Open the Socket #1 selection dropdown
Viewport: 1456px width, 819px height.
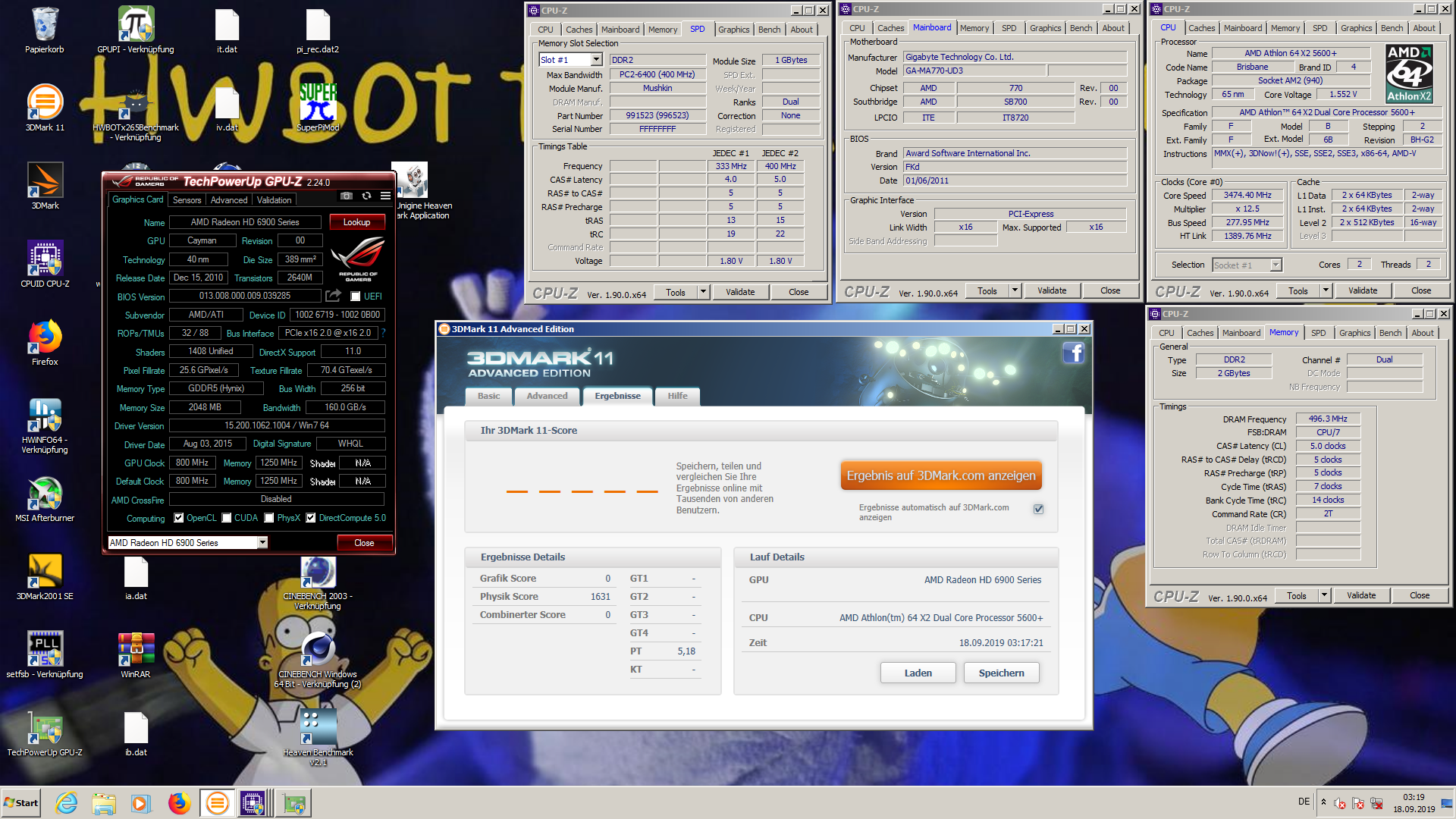click(x=1276, y=265)
